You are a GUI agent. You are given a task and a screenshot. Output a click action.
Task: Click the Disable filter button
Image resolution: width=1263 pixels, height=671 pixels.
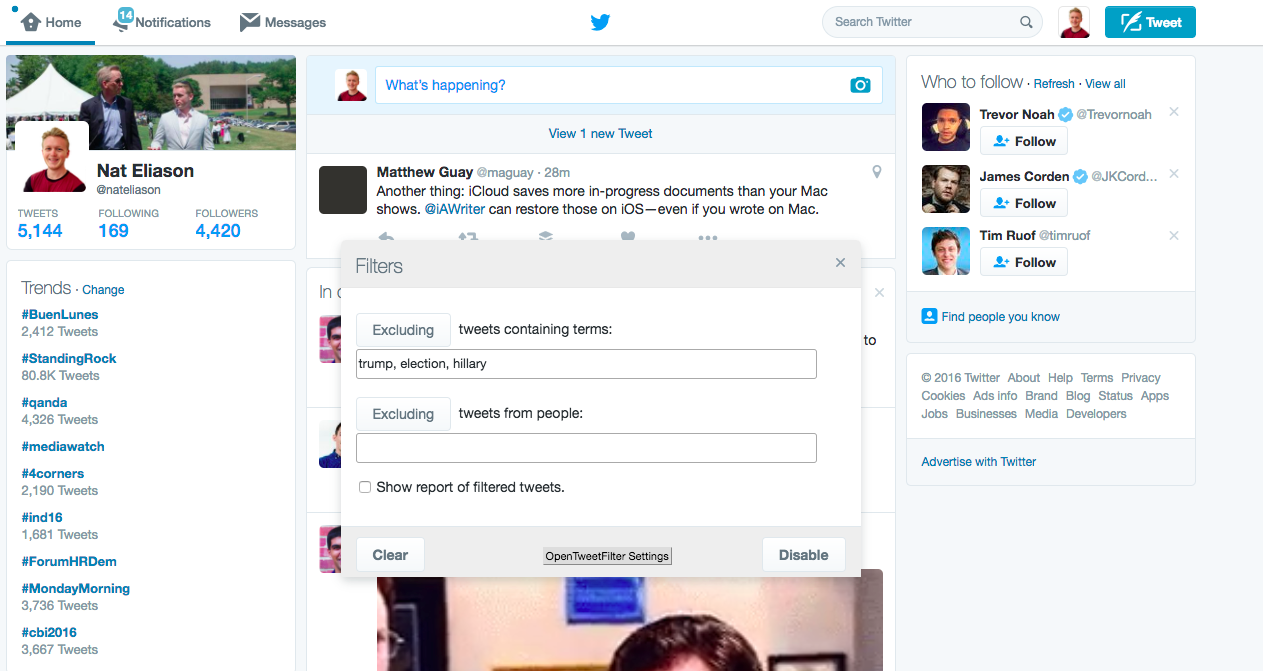coord(804,555)
